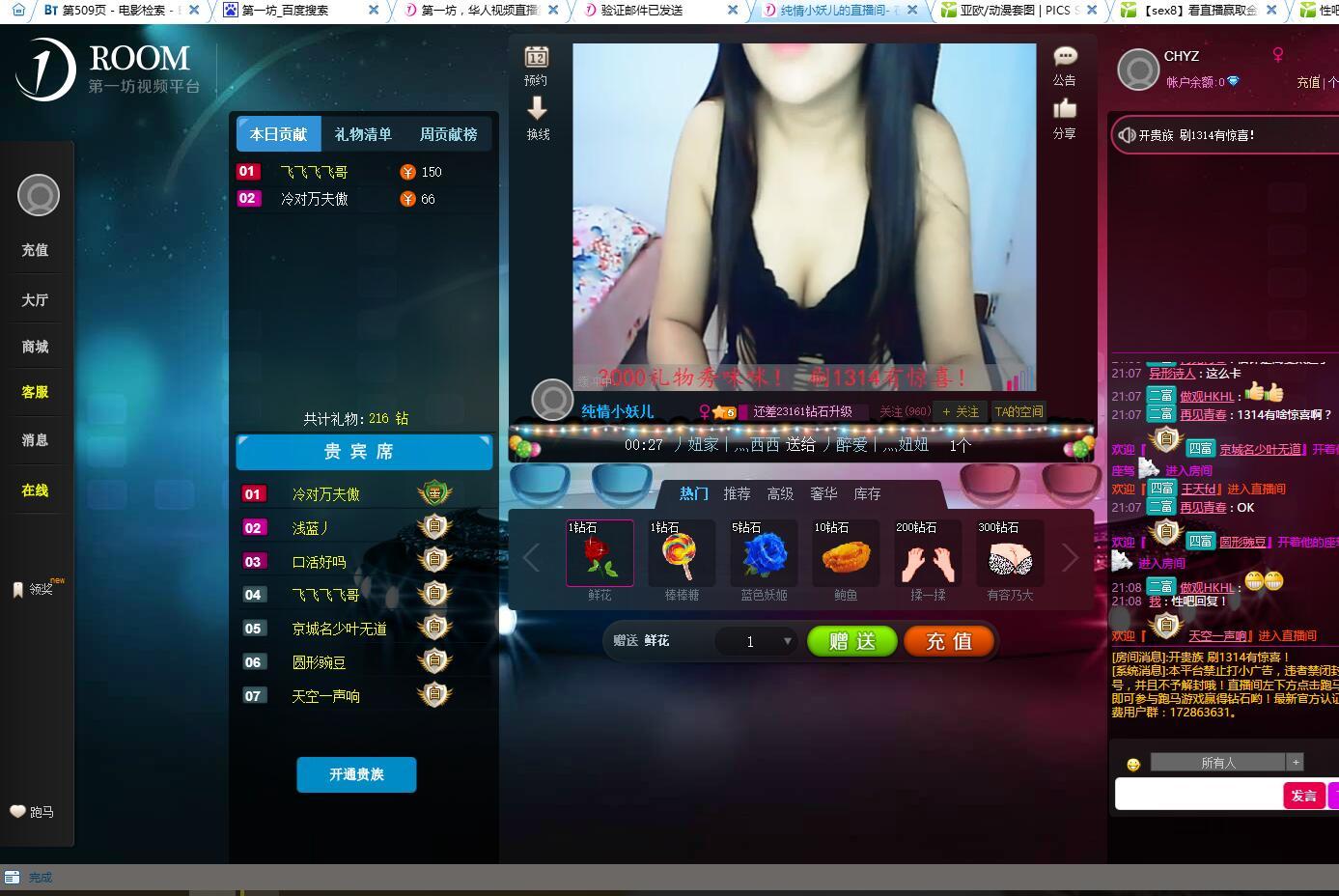Screen dimensions: 1339x896
Task: Show next gifts with right arrow
Action: [x=1069, y=557]
